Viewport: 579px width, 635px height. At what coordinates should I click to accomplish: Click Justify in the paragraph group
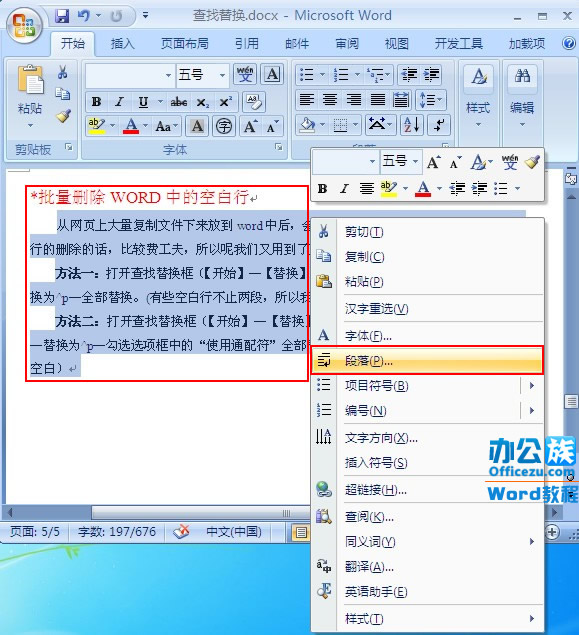click(377, 100)
